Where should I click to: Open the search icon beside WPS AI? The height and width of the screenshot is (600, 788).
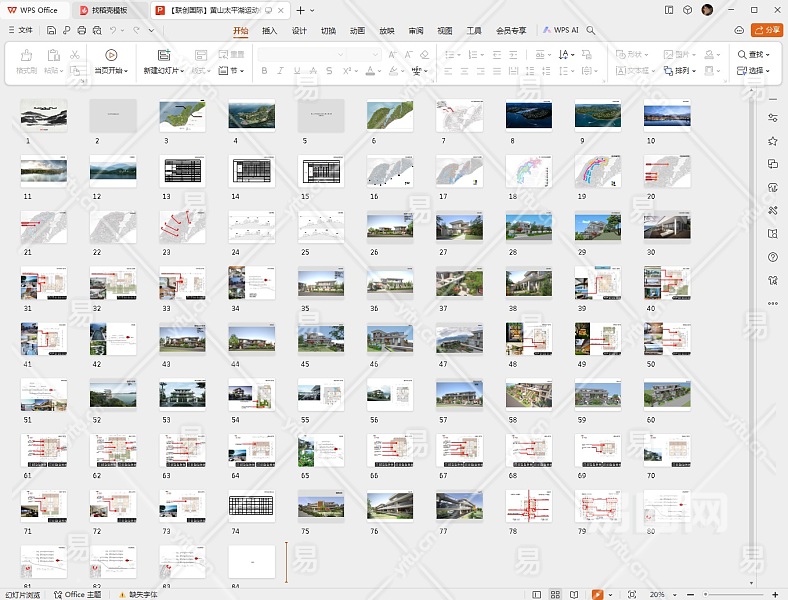pos(591,30)
